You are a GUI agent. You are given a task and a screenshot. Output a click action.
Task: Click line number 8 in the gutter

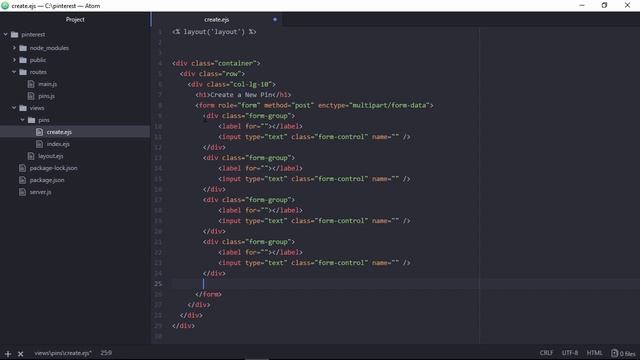click(160, 105)
